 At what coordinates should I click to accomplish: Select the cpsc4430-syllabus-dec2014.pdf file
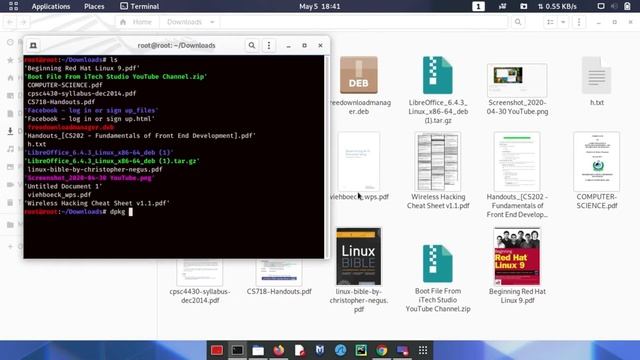[200, 282]
